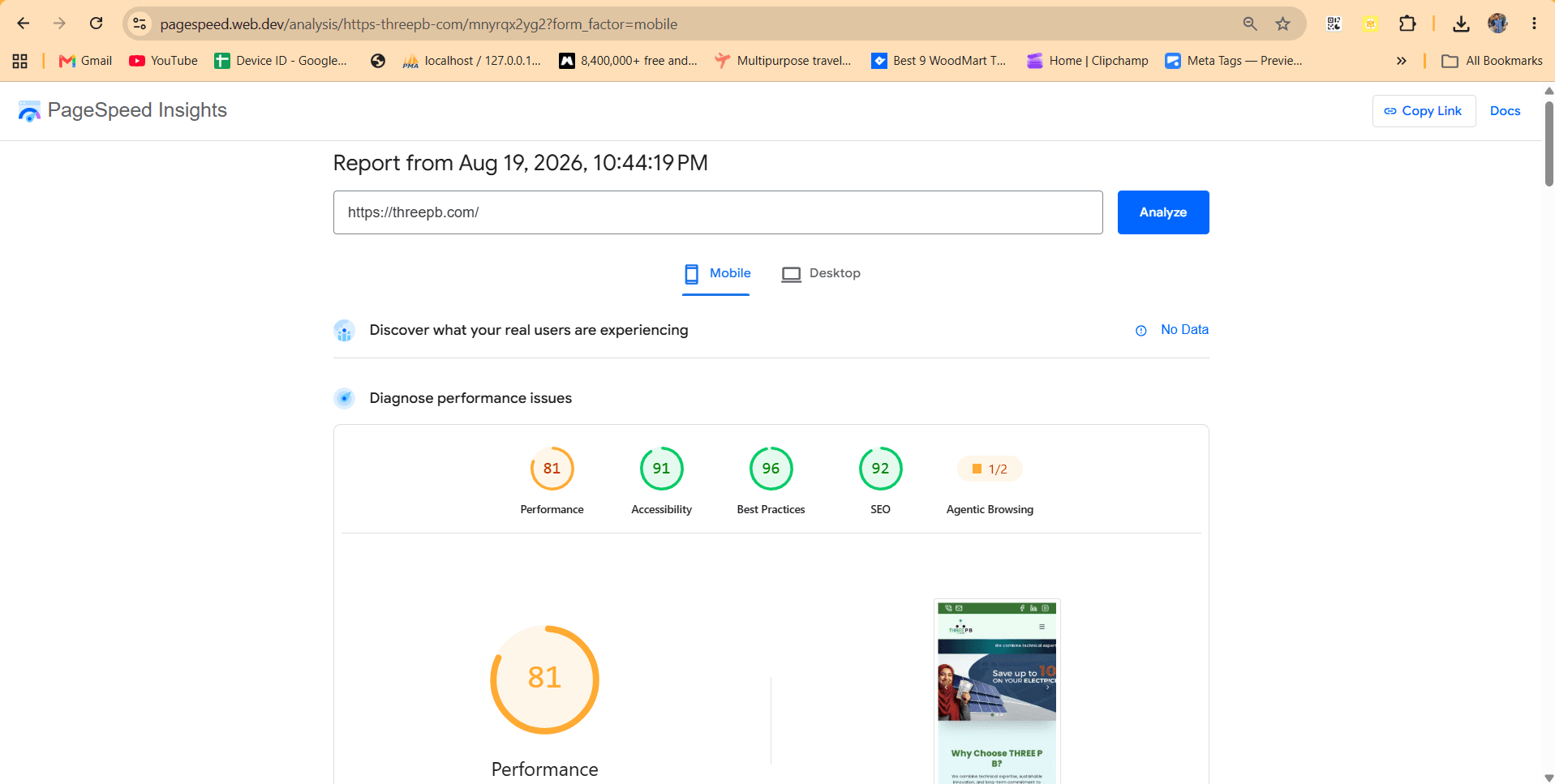Open the QR code extension icon
Screen dimensions: 1555x784
tap(1334, 24)
